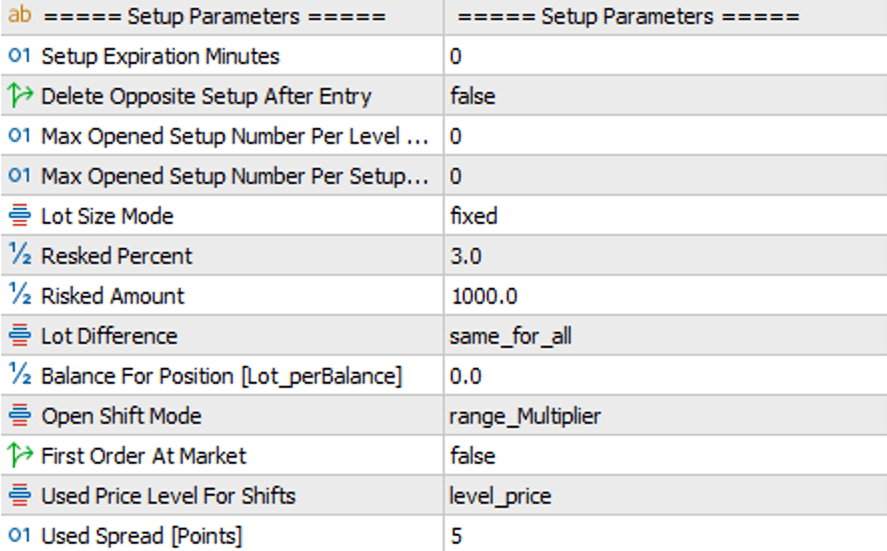Image resolution: width=887 pixels, height=551 pixels.
Task: Select 'Max Opened Setup Number Per Setup' label
Action: coord(235,176)
